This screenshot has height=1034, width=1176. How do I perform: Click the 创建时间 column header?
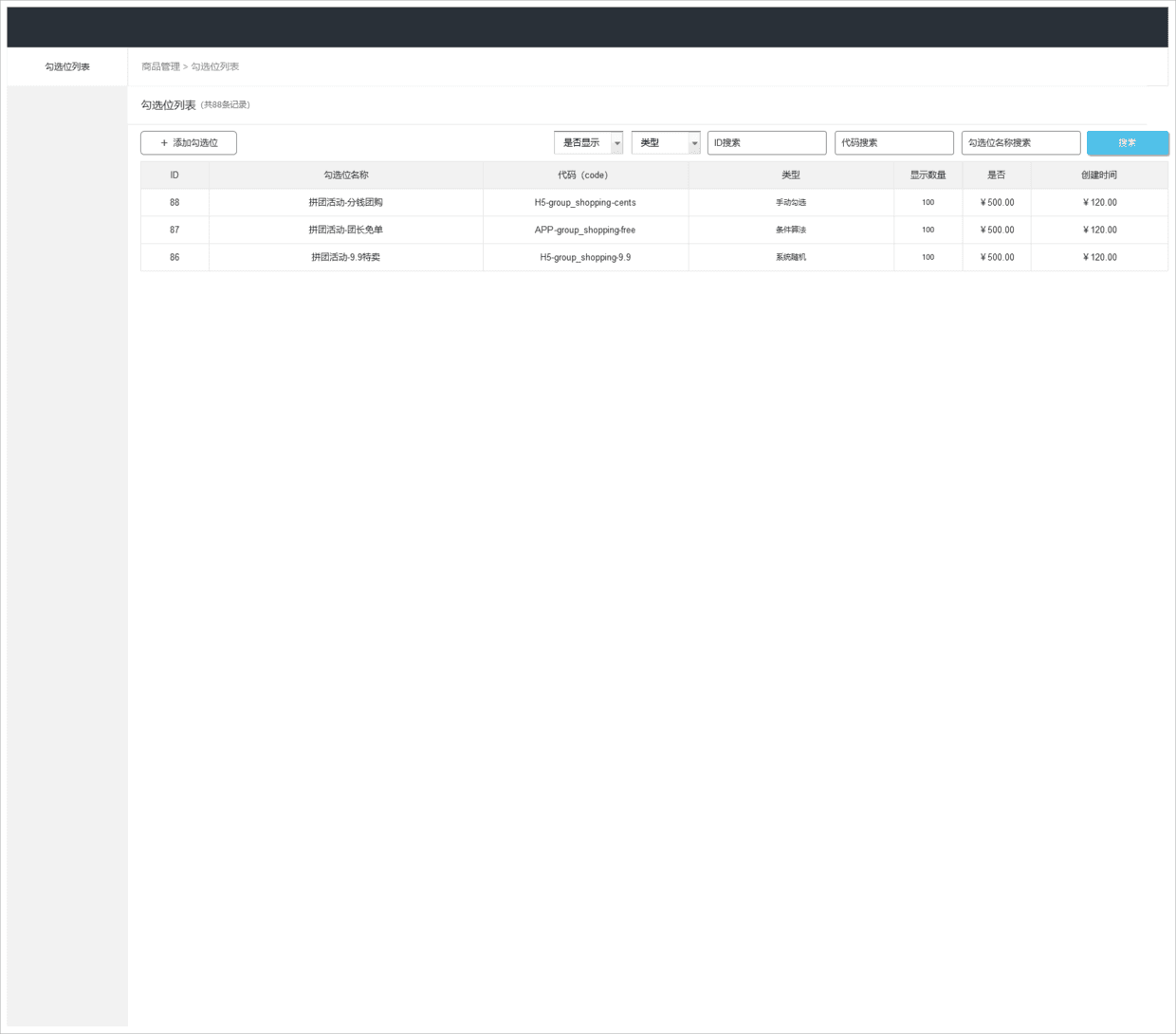click(1099, 175)
